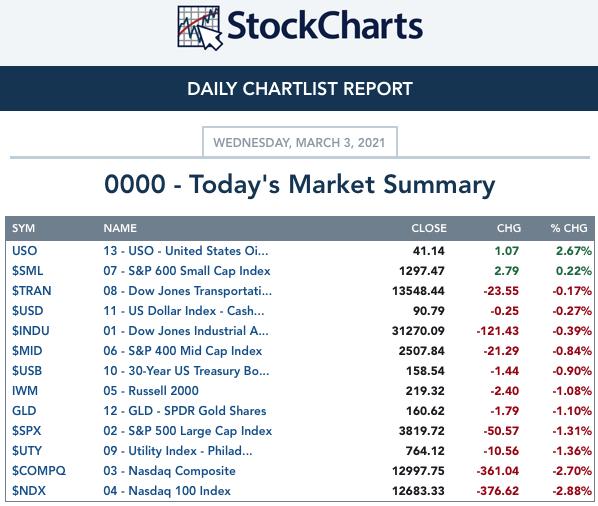
Task: Click the $UTY ticker symbol
Action: coord(26,451)
